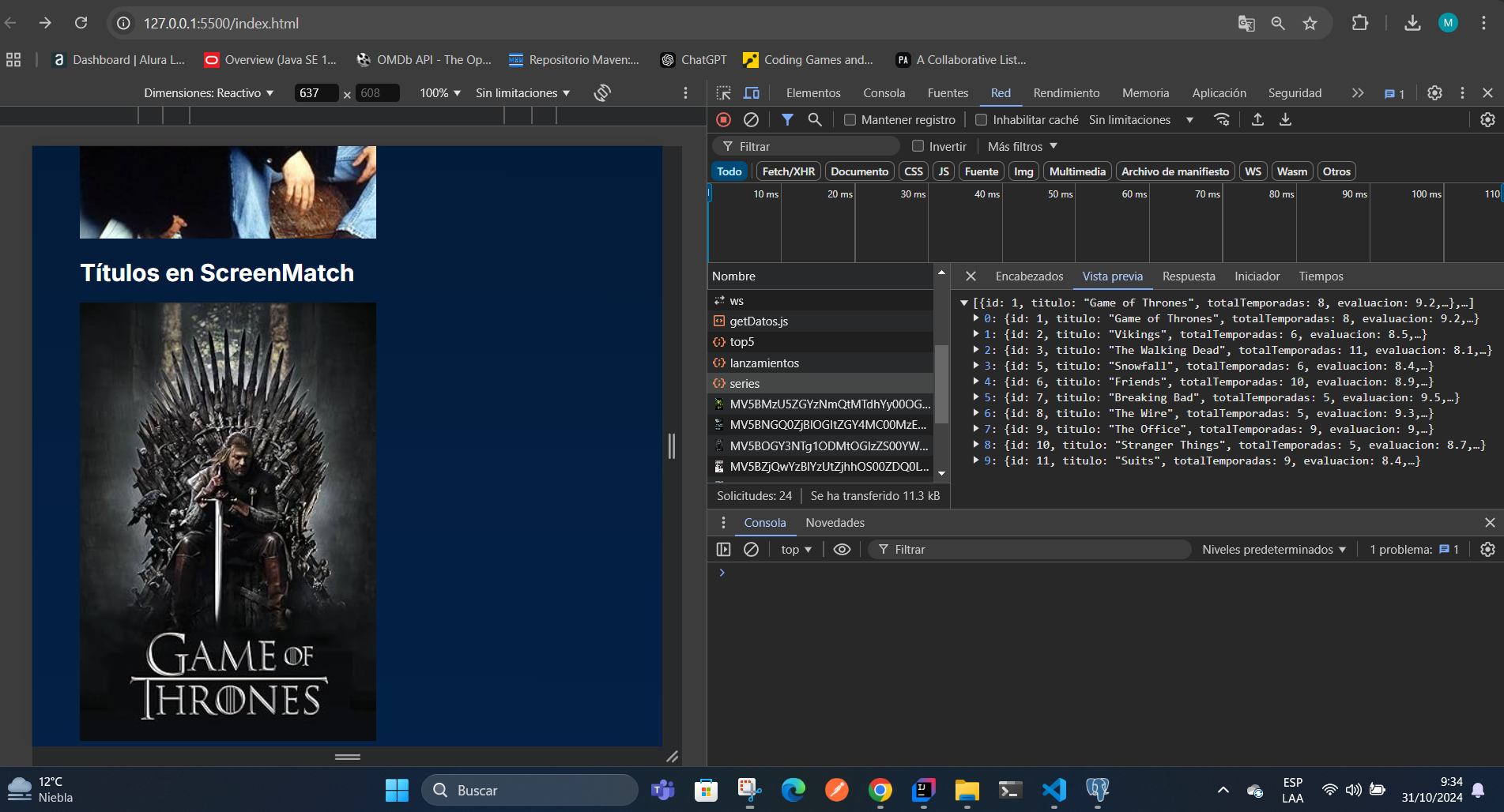Show console sidebar icon
This screenshot has width=1504, height=812.
coord(723,549)
